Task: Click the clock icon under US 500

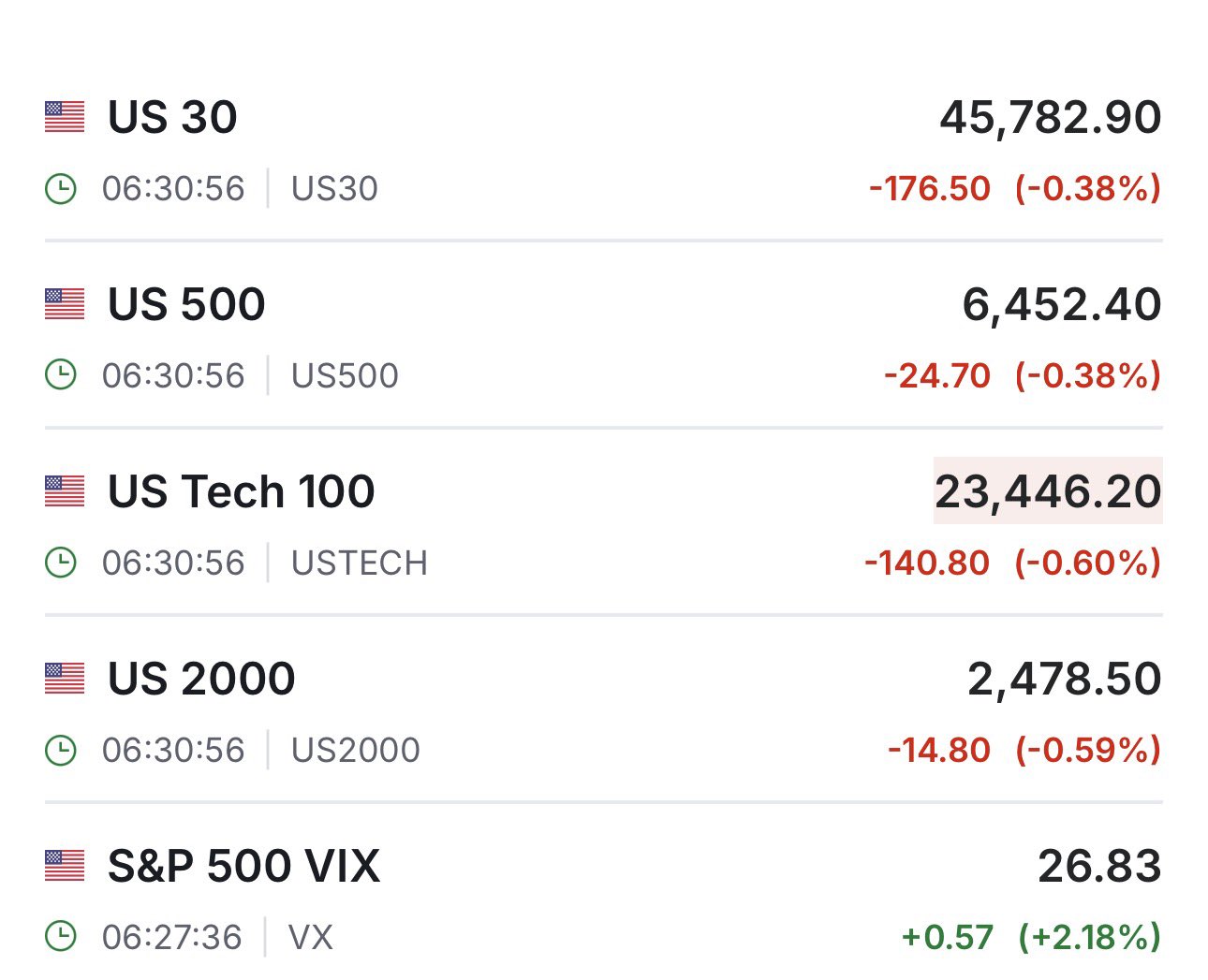Action: [61, 375]
